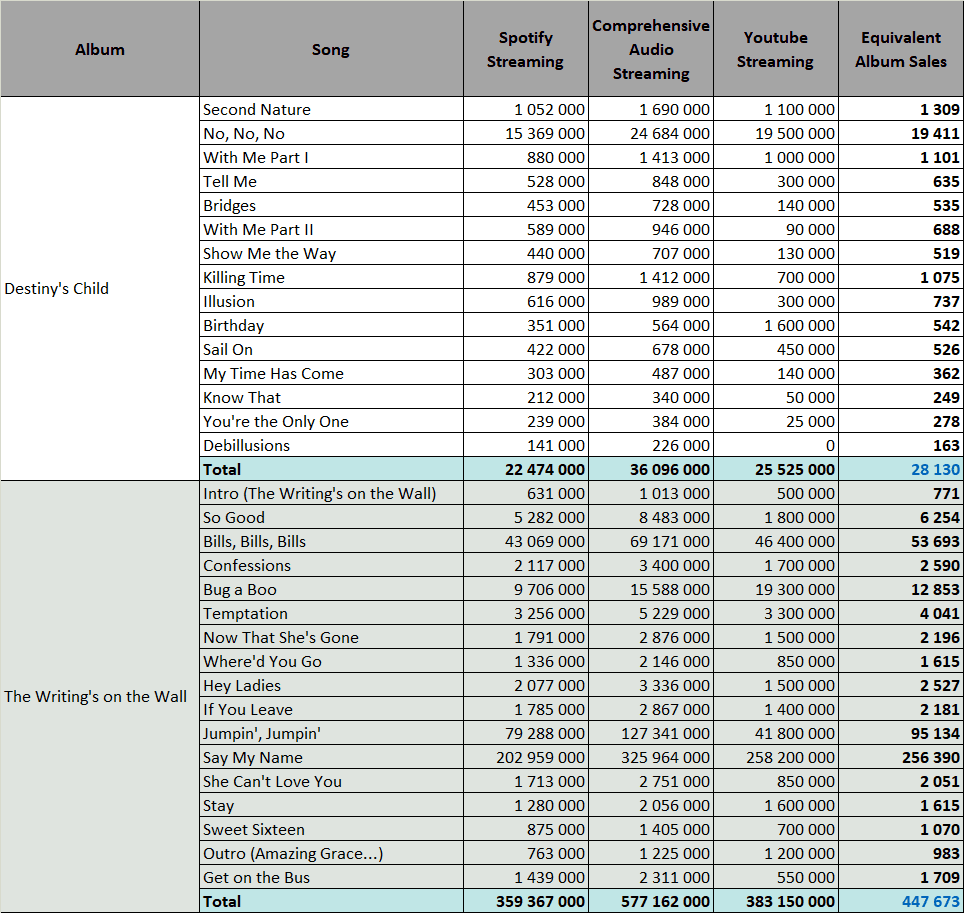The image size is (964, 913).
Task: Select the Know That song cell
Action: (331, 397)
